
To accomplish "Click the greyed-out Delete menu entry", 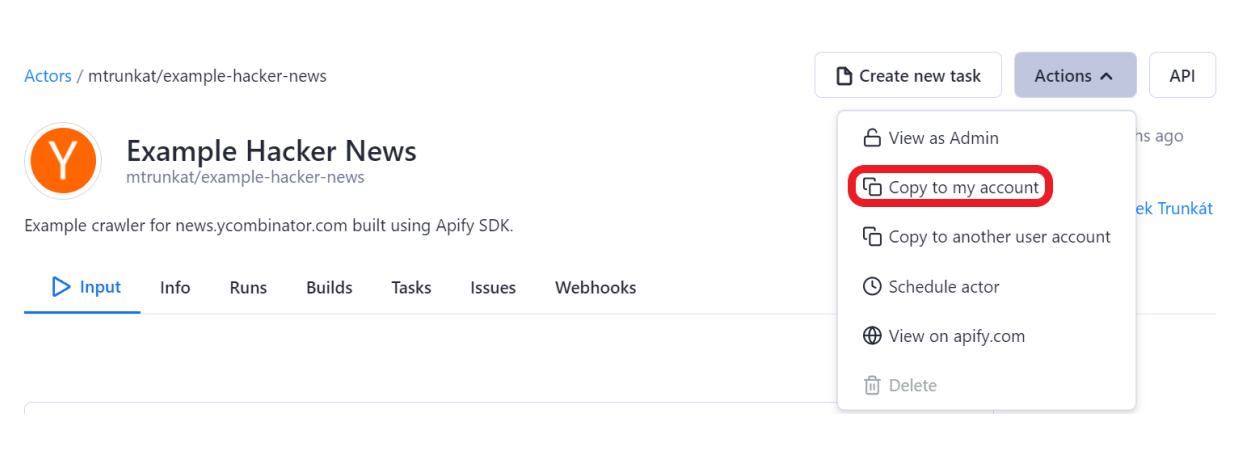I will (987, 385).
